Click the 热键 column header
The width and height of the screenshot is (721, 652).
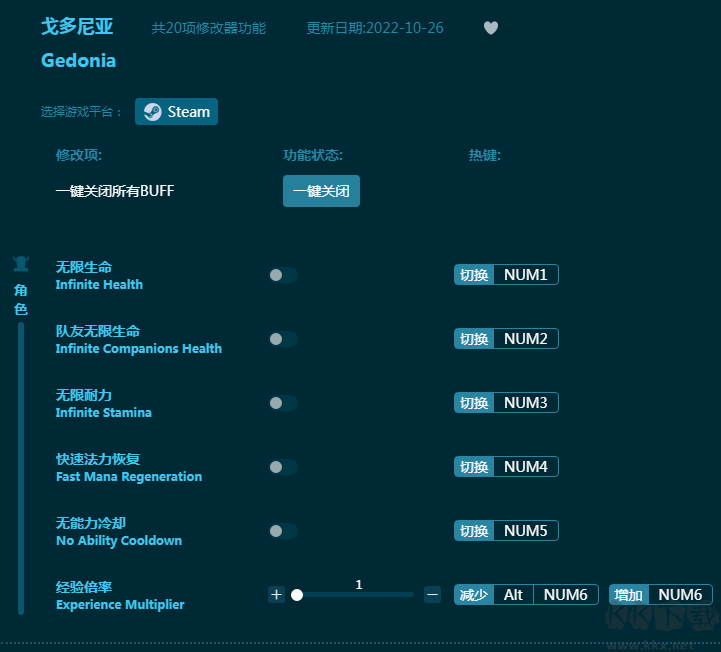485,155
